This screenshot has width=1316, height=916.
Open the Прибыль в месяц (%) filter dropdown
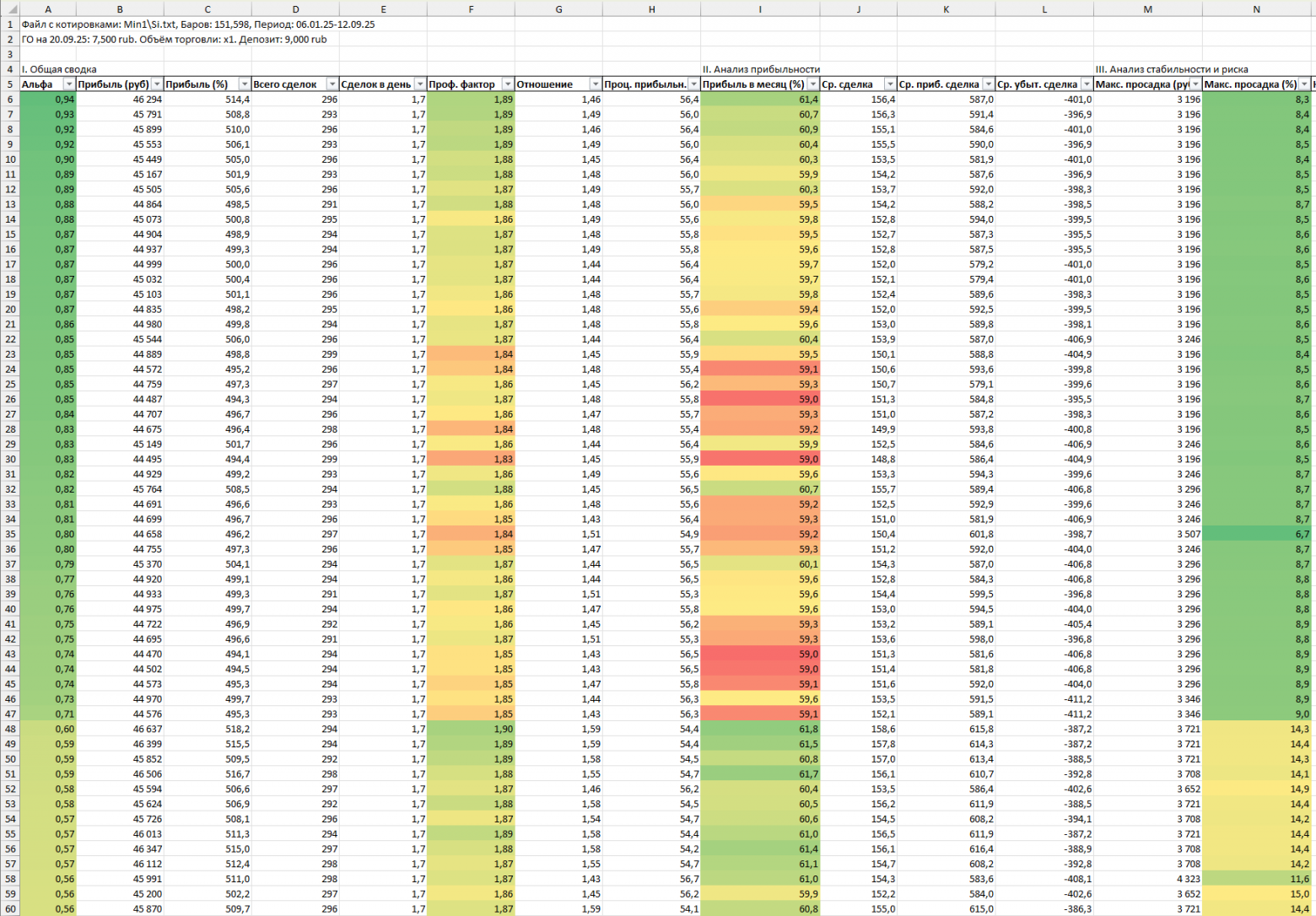(813, 84)
